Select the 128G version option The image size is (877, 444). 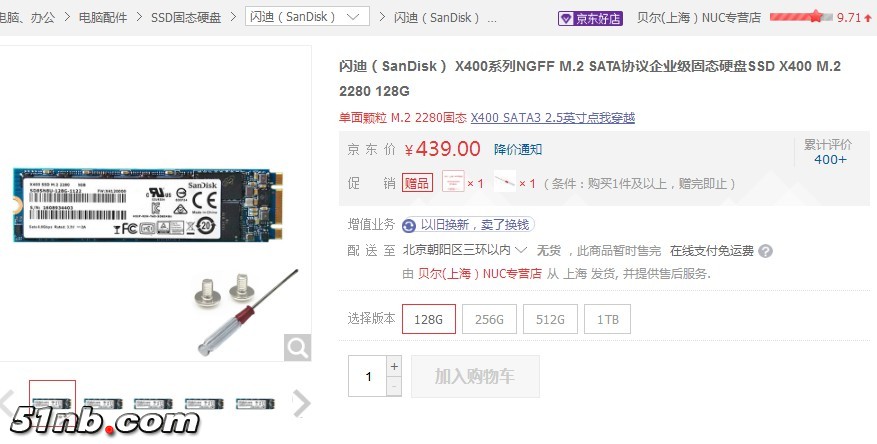coord(428,319)
